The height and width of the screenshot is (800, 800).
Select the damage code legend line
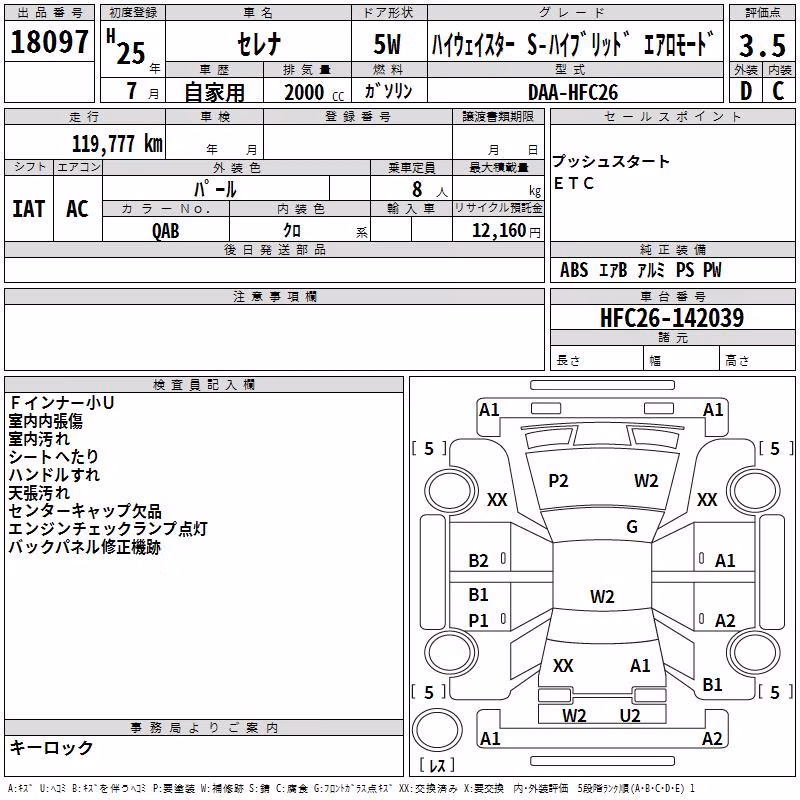click(351, 789)
